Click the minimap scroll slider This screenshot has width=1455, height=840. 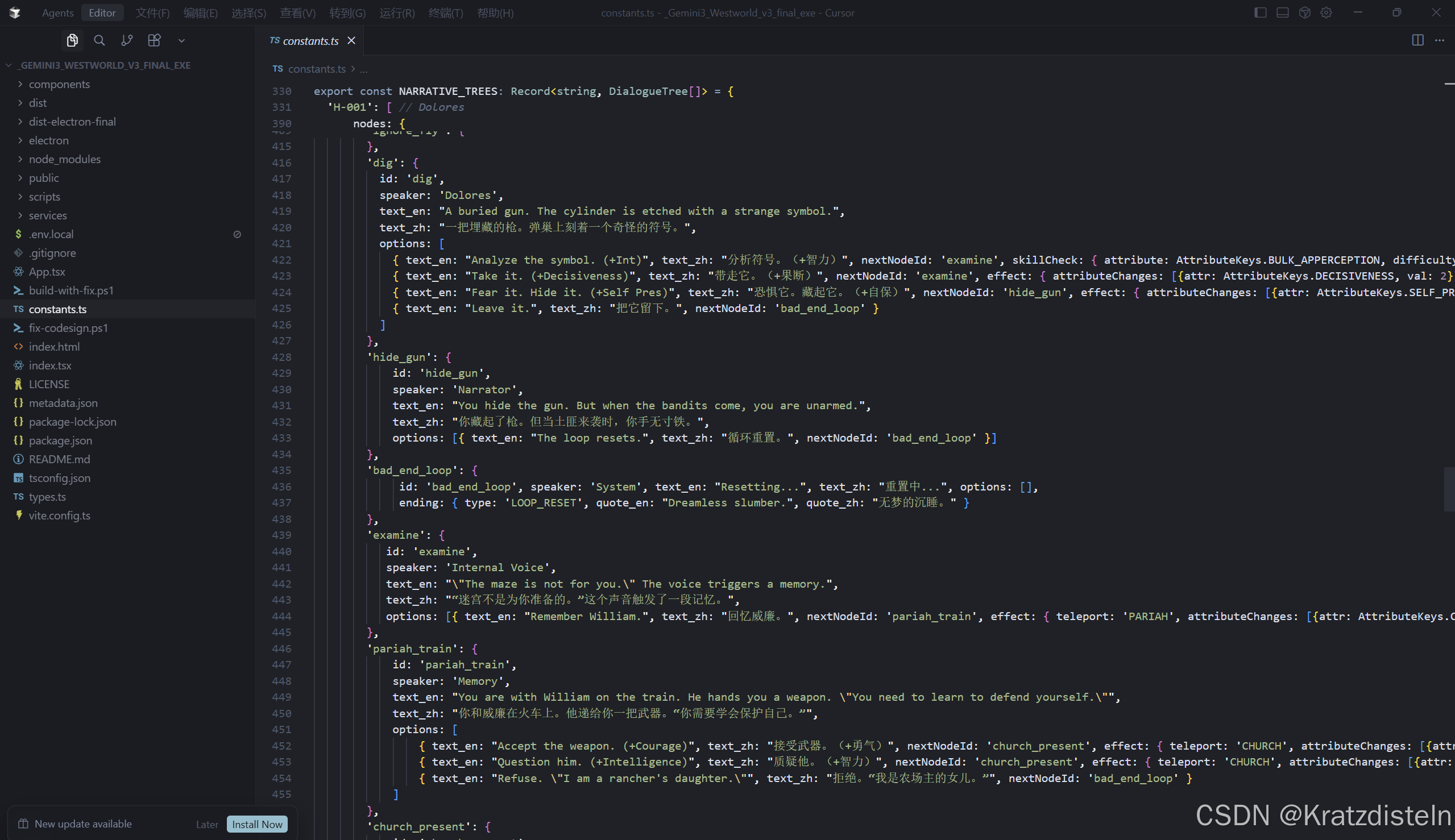(1449, 489)
